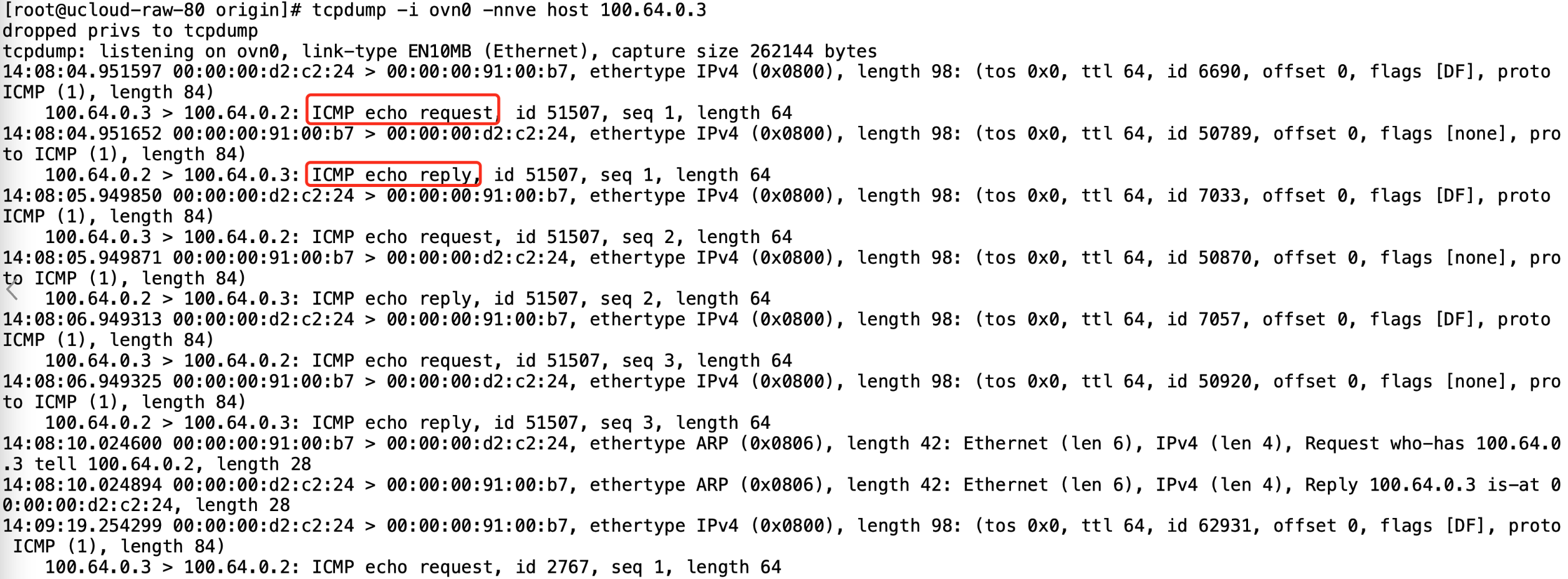Click the left chevron arrow at the edge
Image resolution: width=1568 pixels, height=579 pixels.
(12, 290)
